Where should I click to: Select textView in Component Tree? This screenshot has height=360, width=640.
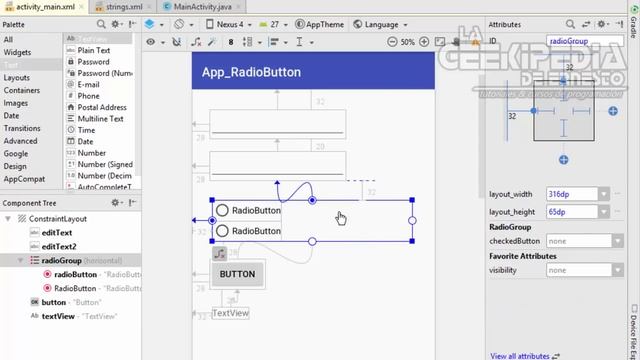pos(58,316)
